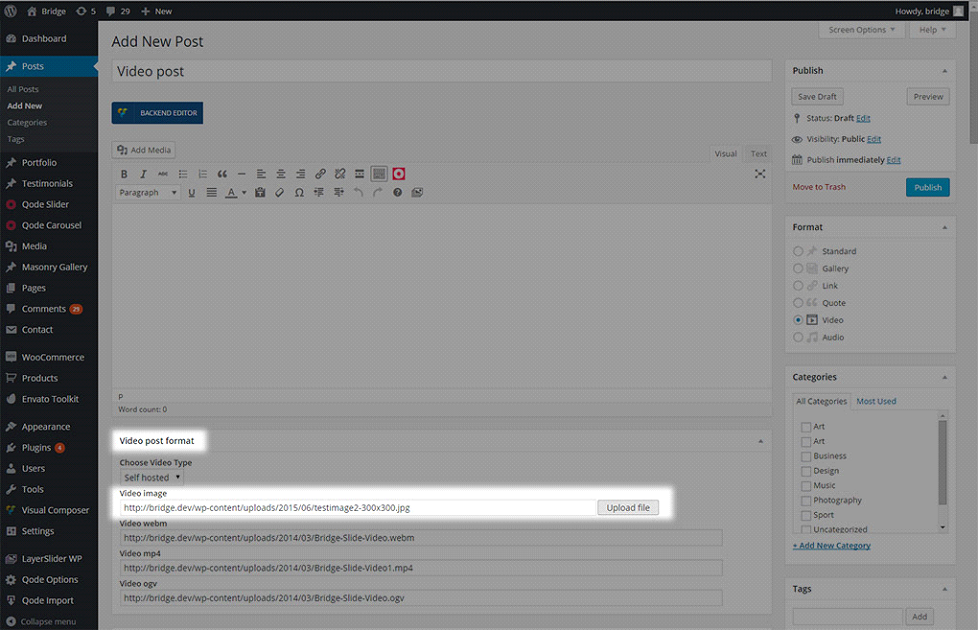Click the post title input field
The height and width of the screenshot is (630, 978).
pos(441,72)
